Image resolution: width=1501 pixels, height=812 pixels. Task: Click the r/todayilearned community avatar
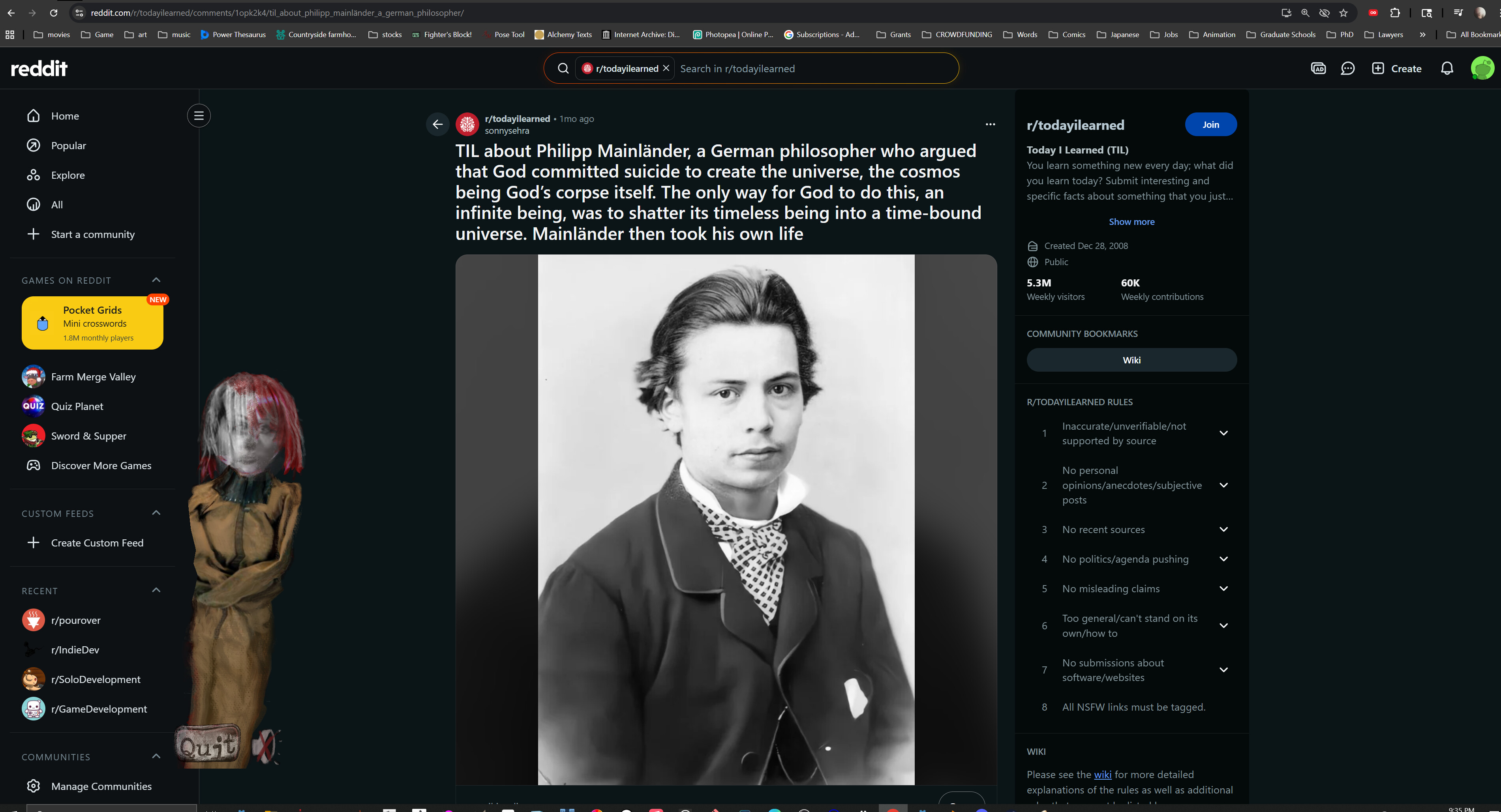point(467,124)
